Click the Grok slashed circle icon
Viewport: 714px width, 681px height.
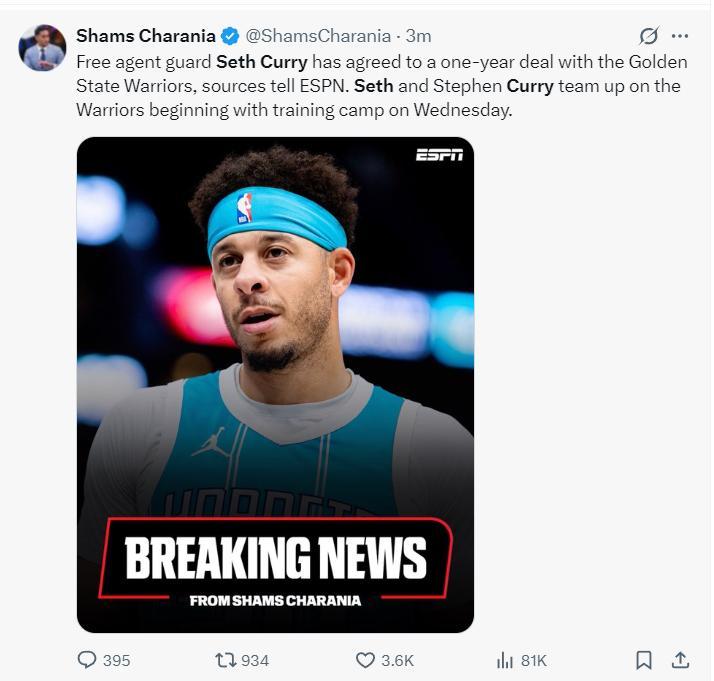[649, 37]
